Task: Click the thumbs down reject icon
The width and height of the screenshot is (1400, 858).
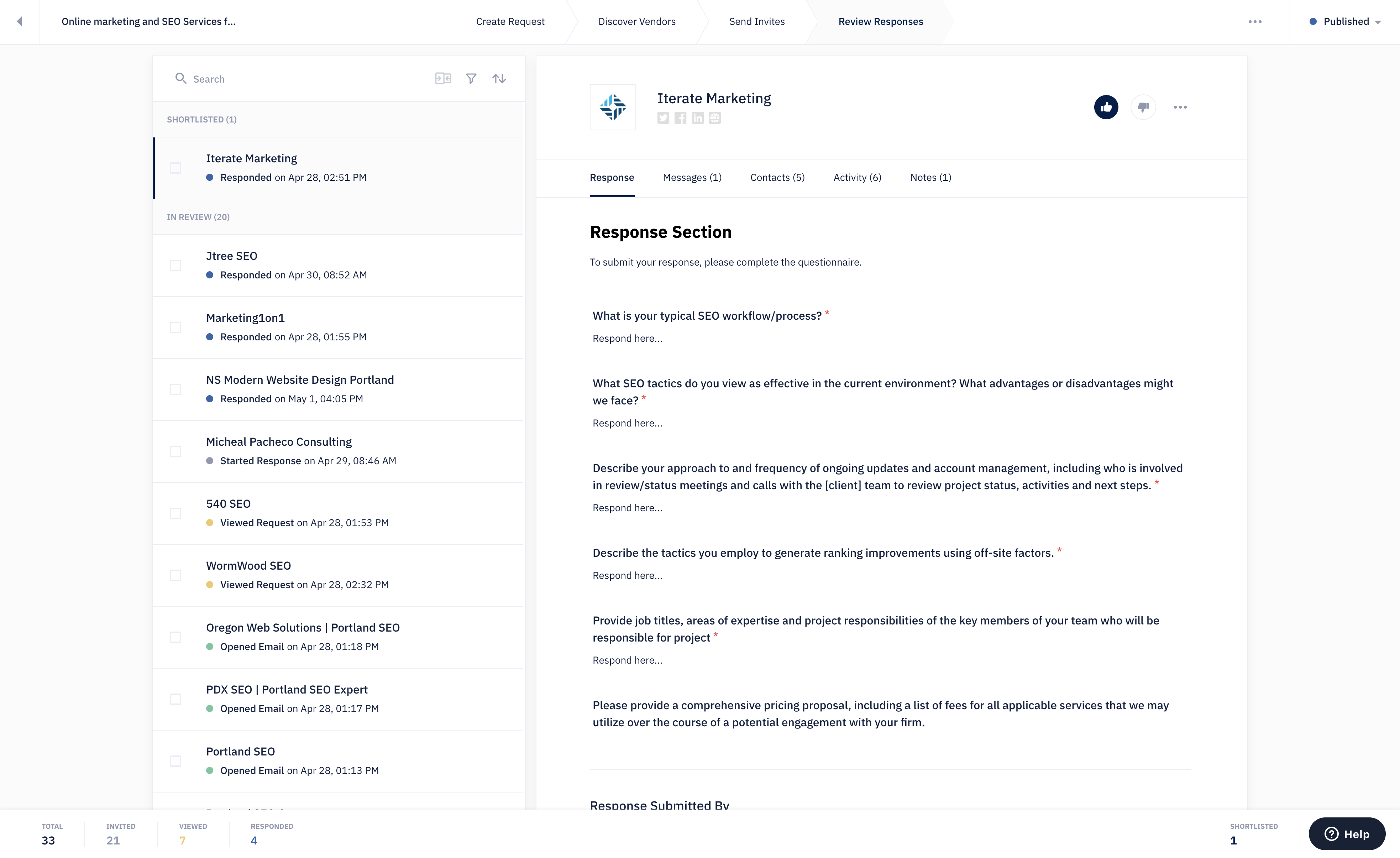Action: point(1143,107)
